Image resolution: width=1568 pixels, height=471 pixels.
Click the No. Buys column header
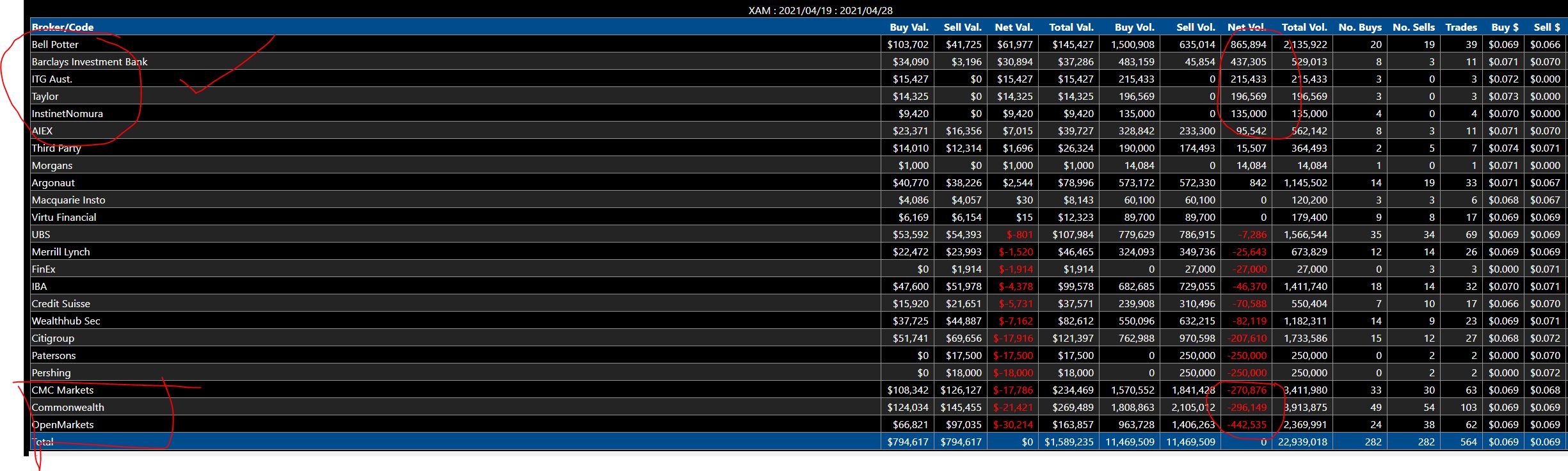pyautogui.click(x=1360, y=27)
